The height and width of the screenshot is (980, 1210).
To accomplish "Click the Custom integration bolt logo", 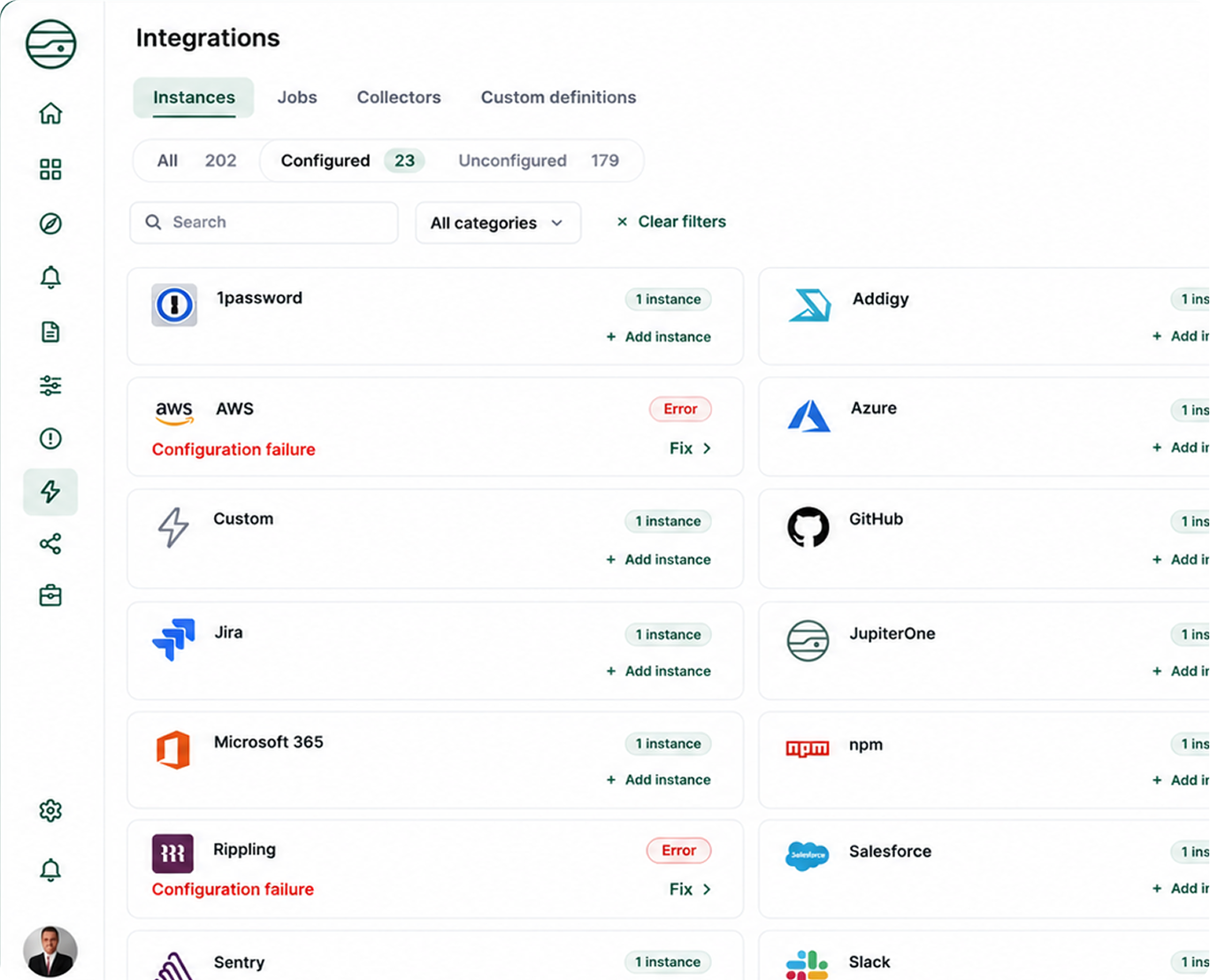I will [x=173, y=527].
